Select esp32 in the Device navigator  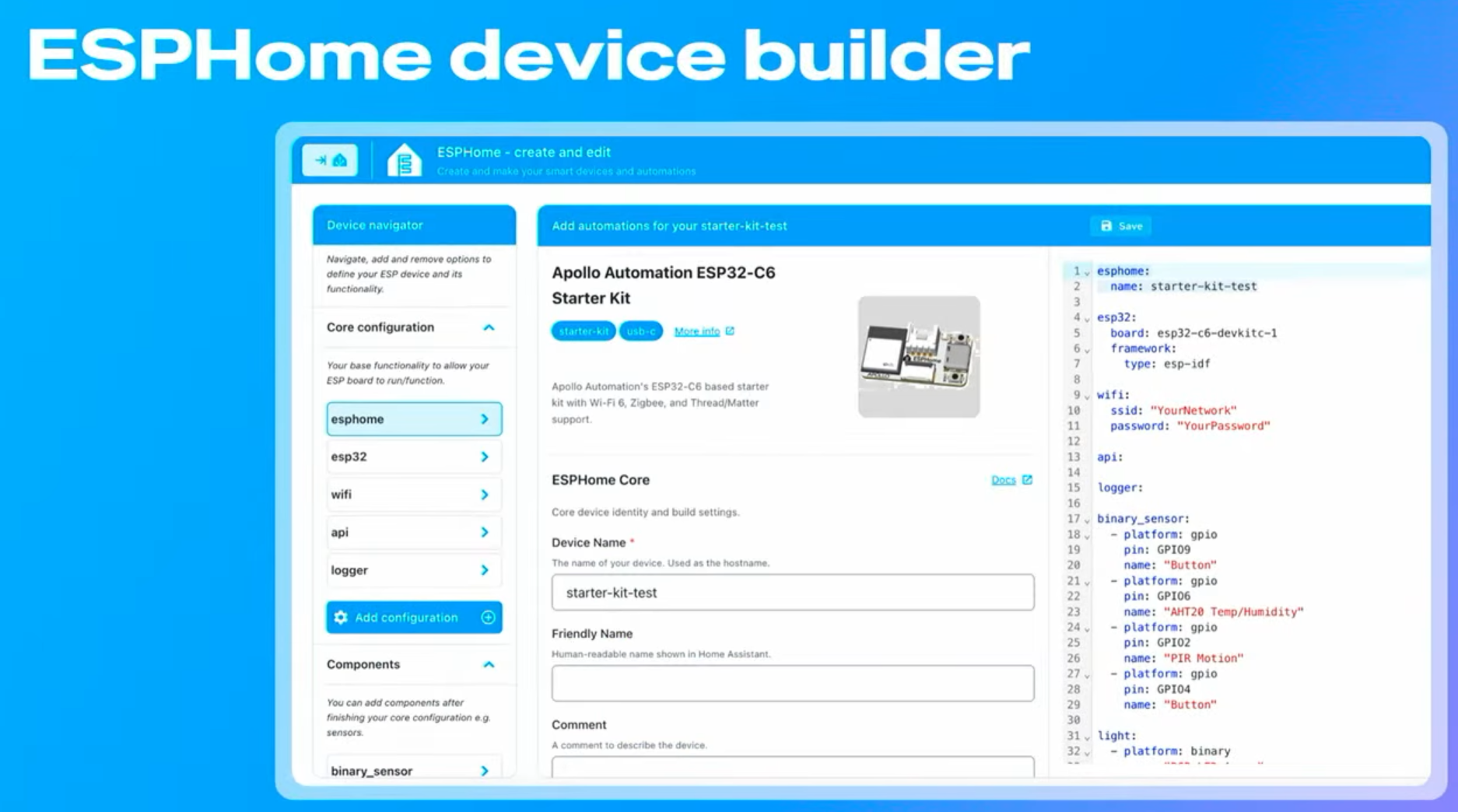pyautogui.click(x=413, y=457)
